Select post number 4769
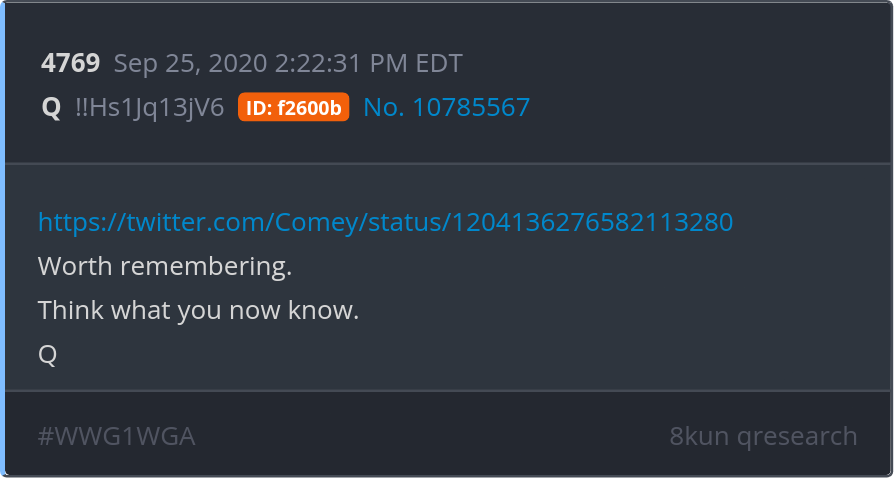 pos(71,63)
